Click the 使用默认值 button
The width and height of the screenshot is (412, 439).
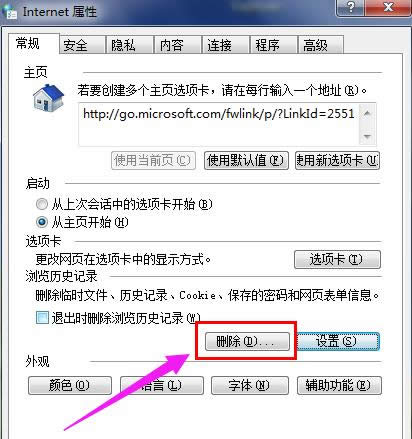click(246, 161)
